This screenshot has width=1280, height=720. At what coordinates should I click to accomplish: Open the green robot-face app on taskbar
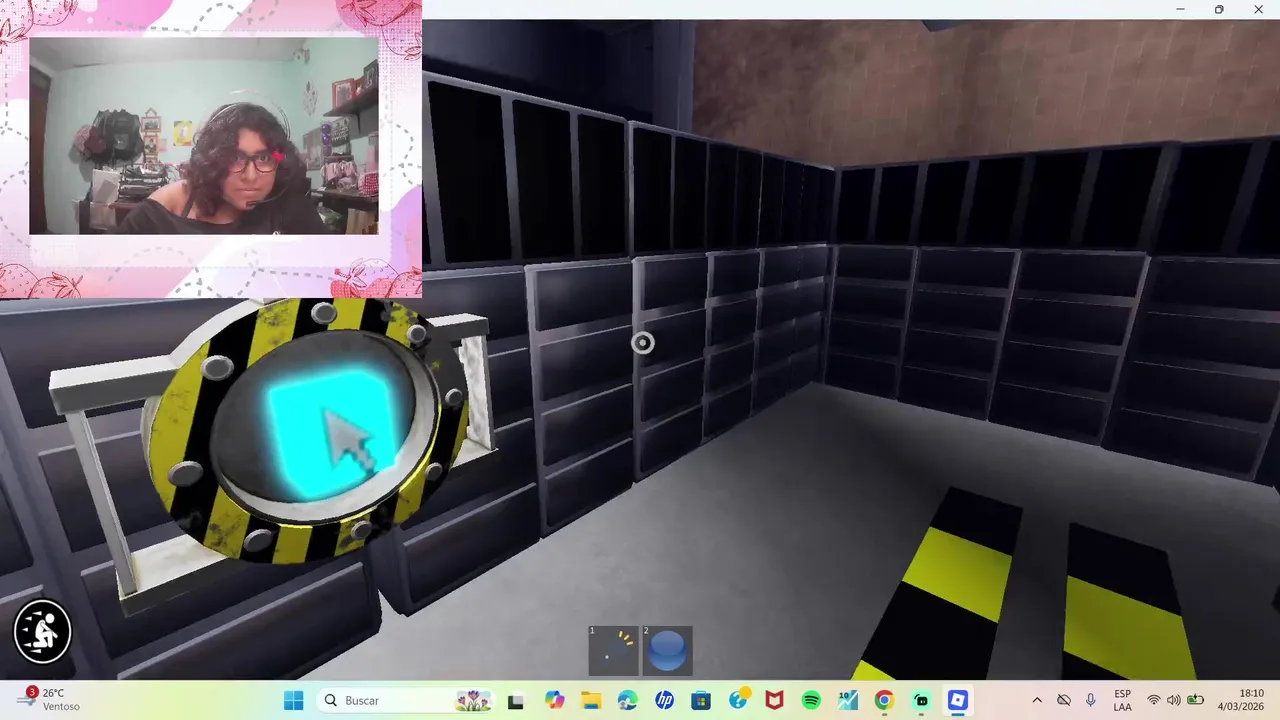point(921,700)
